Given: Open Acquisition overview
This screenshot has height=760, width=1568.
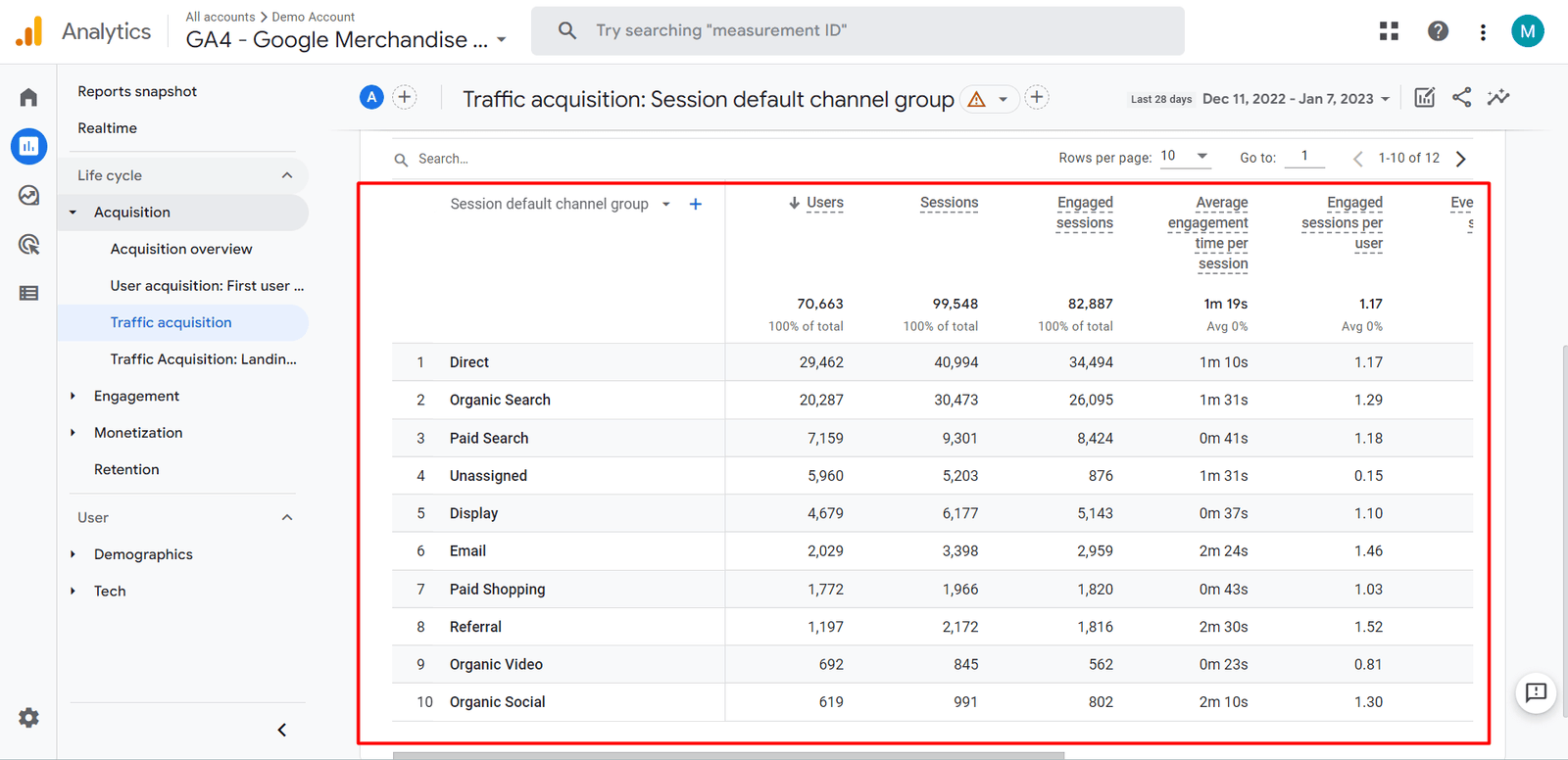Looking at the screenshot, I should point(181,249).
